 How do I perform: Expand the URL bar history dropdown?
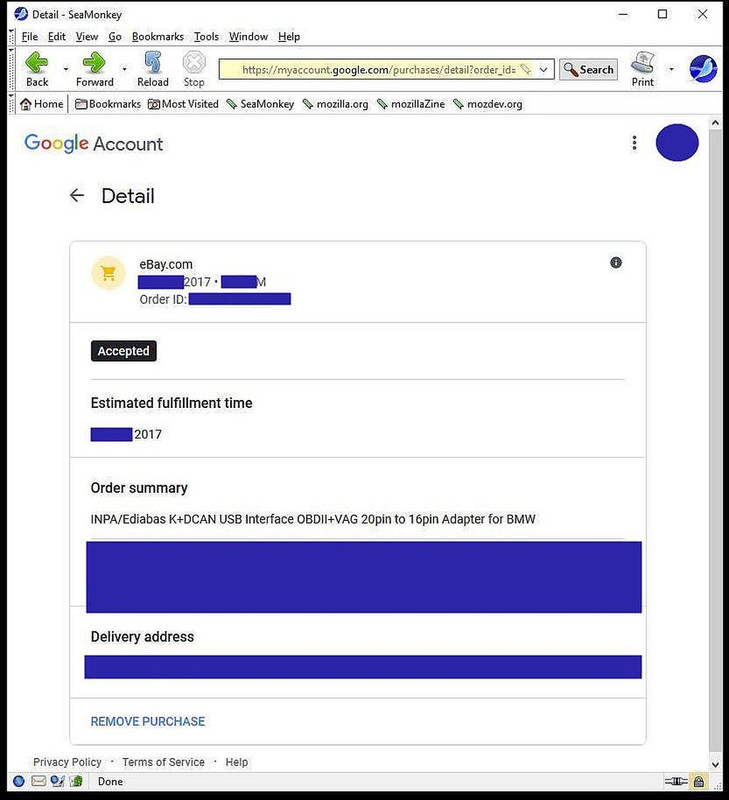tap(544, 69)
